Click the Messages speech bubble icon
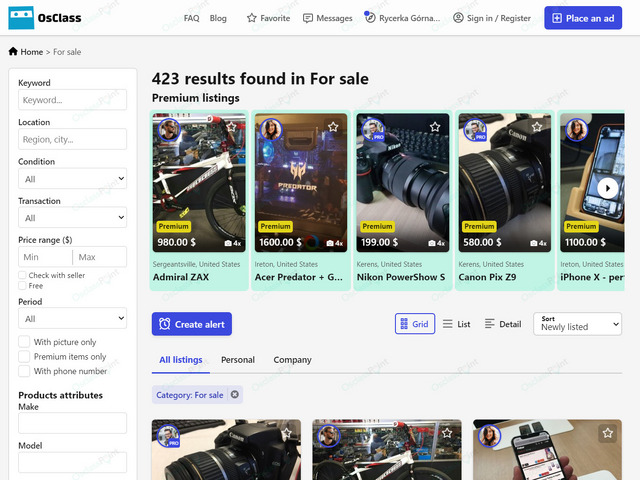This screenshot has width=640, height=480. click(308, 18)
